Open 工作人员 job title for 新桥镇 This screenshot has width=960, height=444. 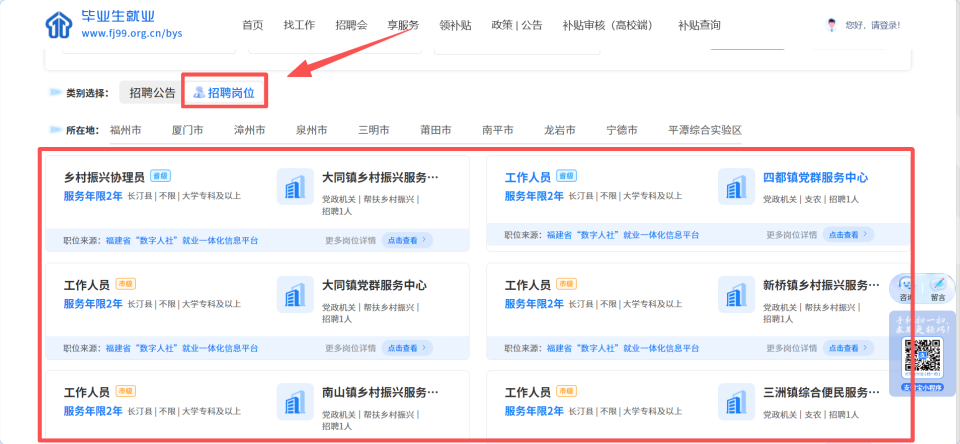click(x=527, y=285)
